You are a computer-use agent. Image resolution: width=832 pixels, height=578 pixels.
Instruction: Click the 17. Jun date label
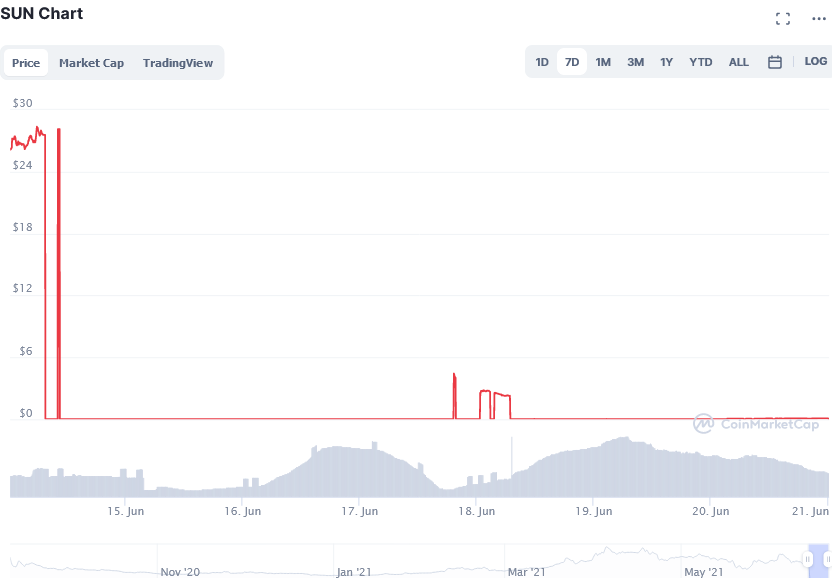click(360, 511)
